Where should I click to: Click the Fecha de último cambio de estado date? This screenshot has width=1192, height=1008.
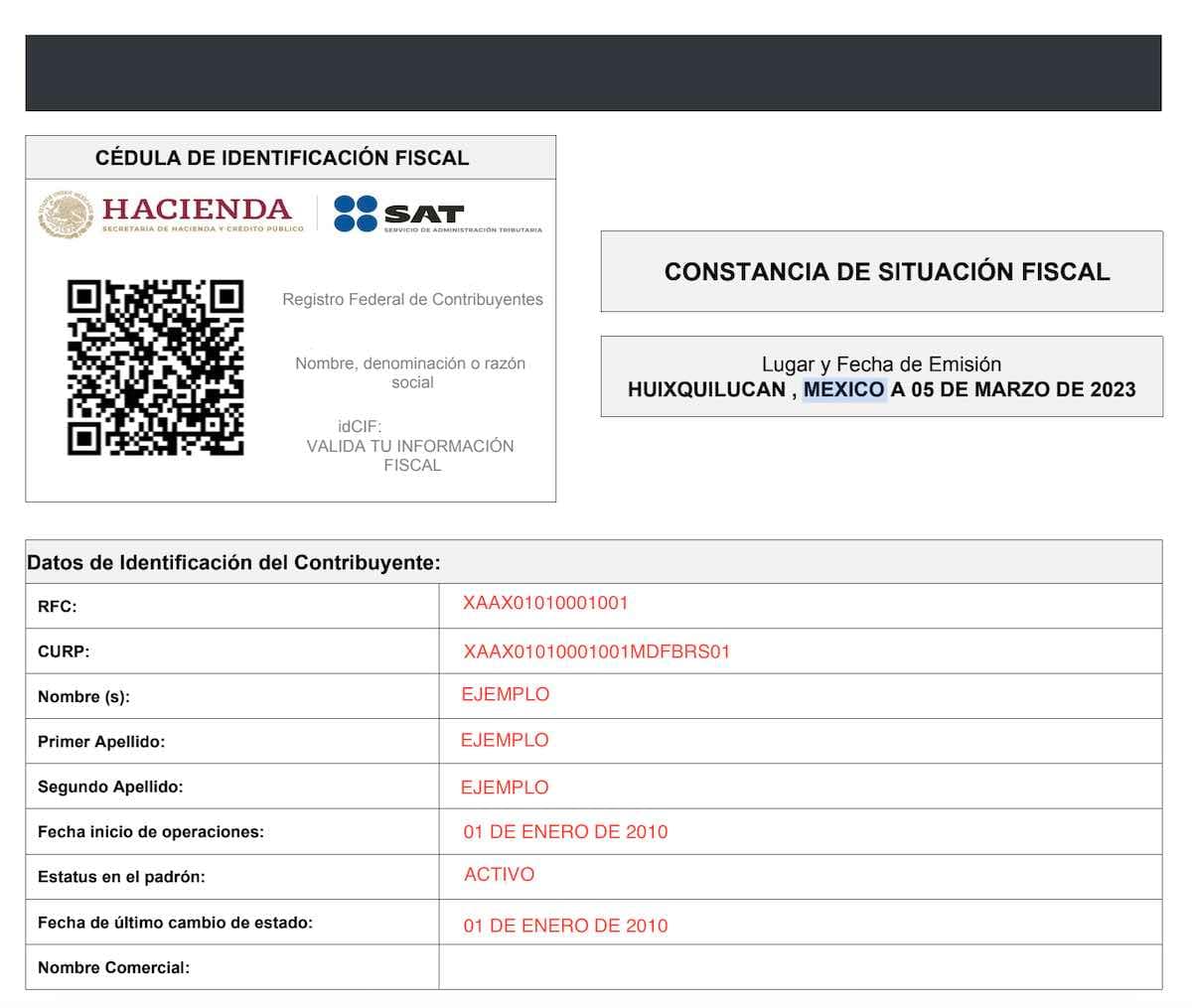(565, 926)
